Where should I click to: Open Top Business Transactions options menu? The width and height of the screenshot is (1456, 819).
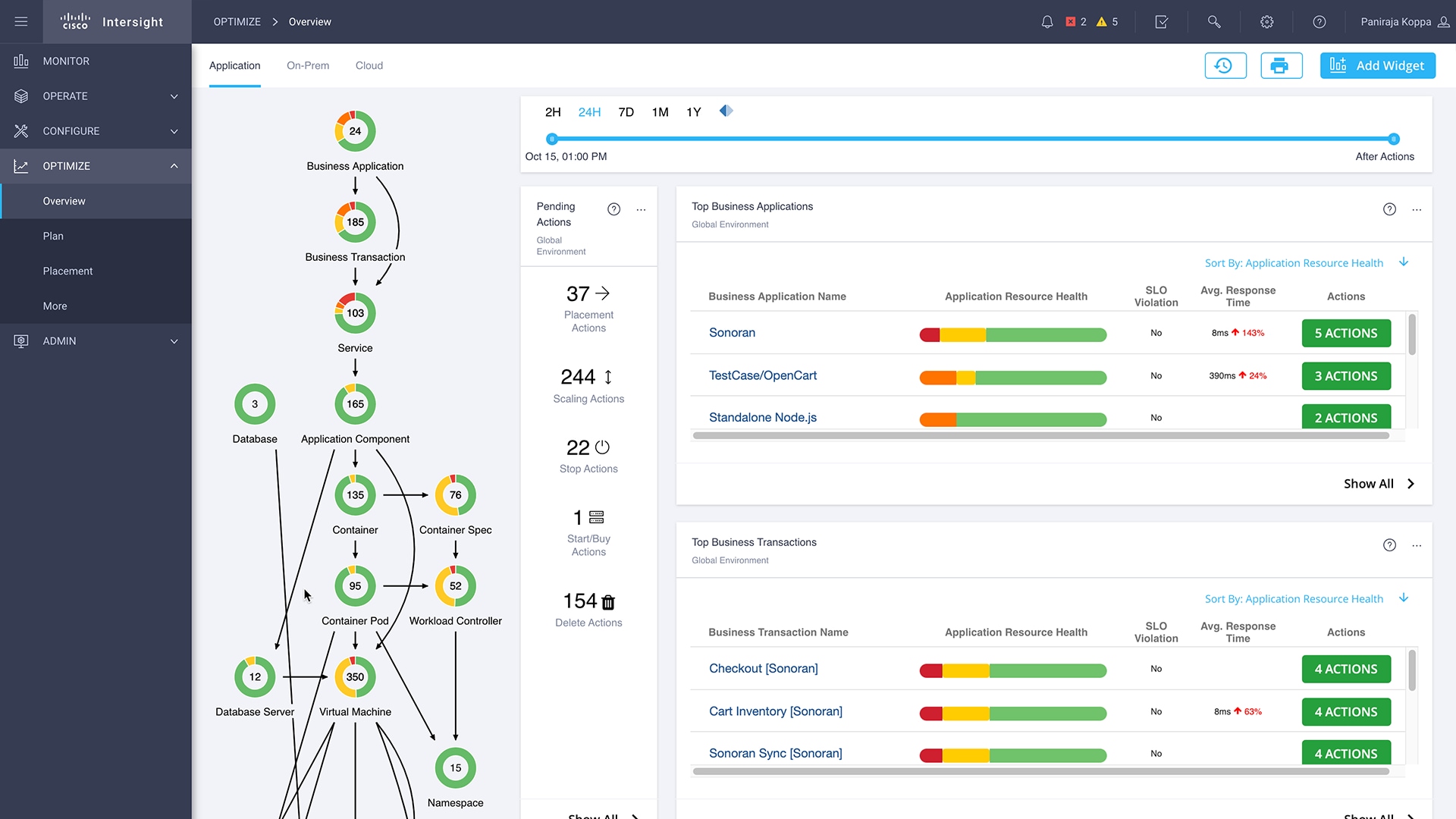tap(1417, 546)
